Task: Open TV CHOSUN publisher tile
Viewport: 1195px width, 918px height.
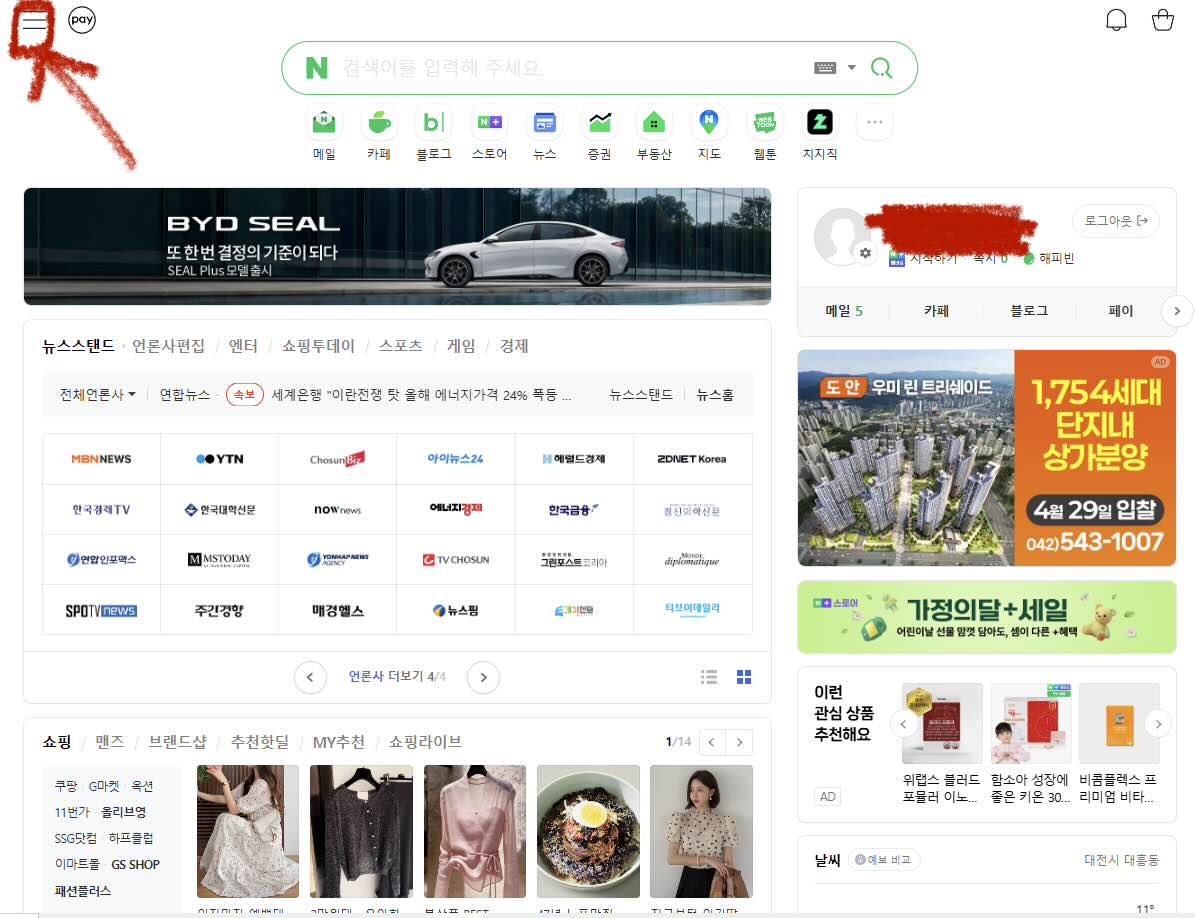Action: pos(456,559)
